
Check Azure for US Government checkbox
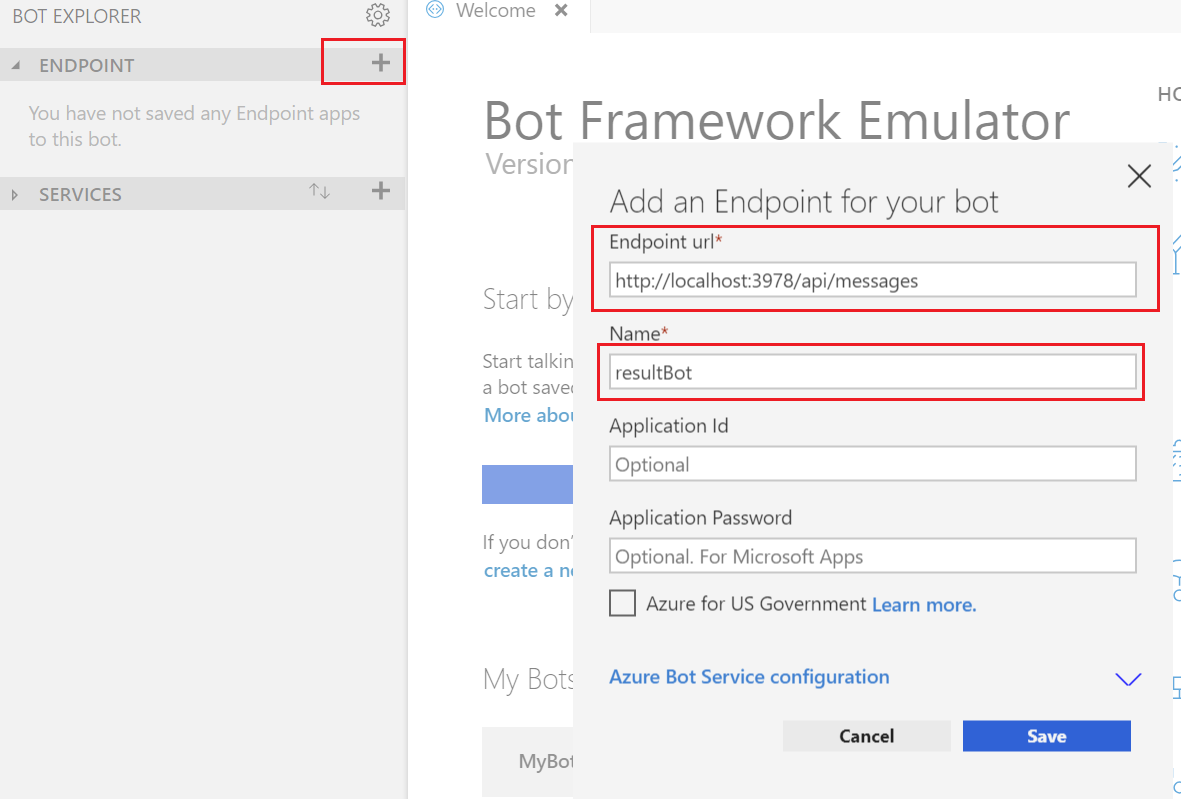click(x=622, y=603)
